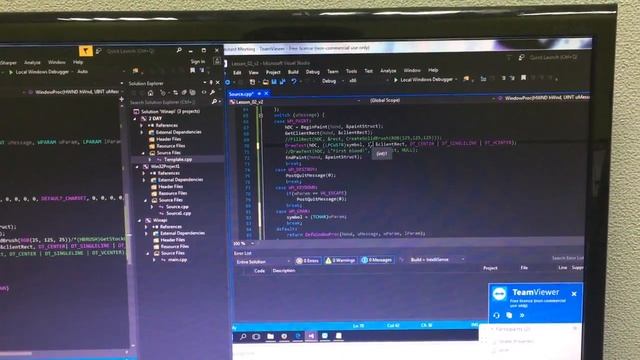This screenshot has height=360, width=640.
Task: Open the Help menu in the left Visual Studio
Action: [78, 62]
